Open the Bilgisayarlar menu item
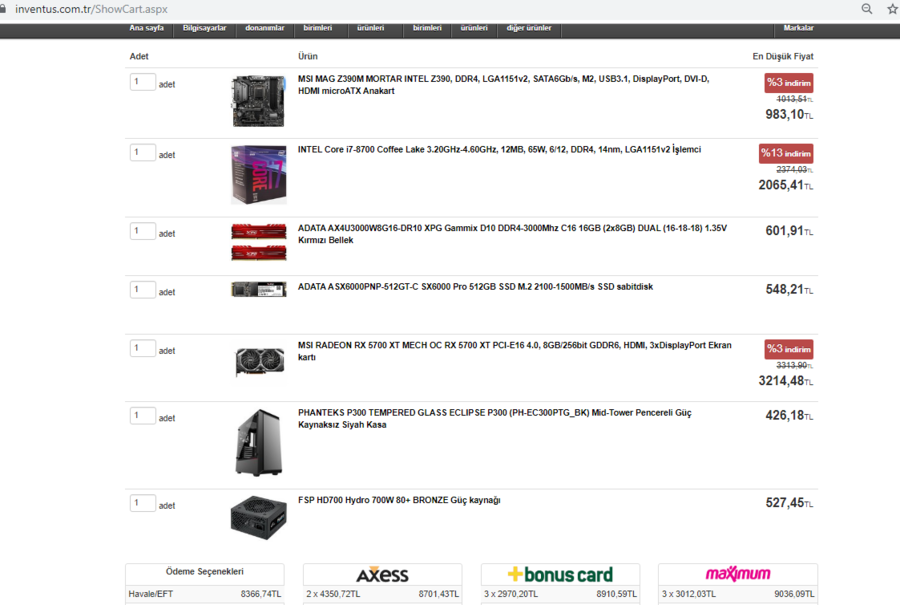Image resolution: width=900 pixels, height=605 pixels. tap(204, 28)
